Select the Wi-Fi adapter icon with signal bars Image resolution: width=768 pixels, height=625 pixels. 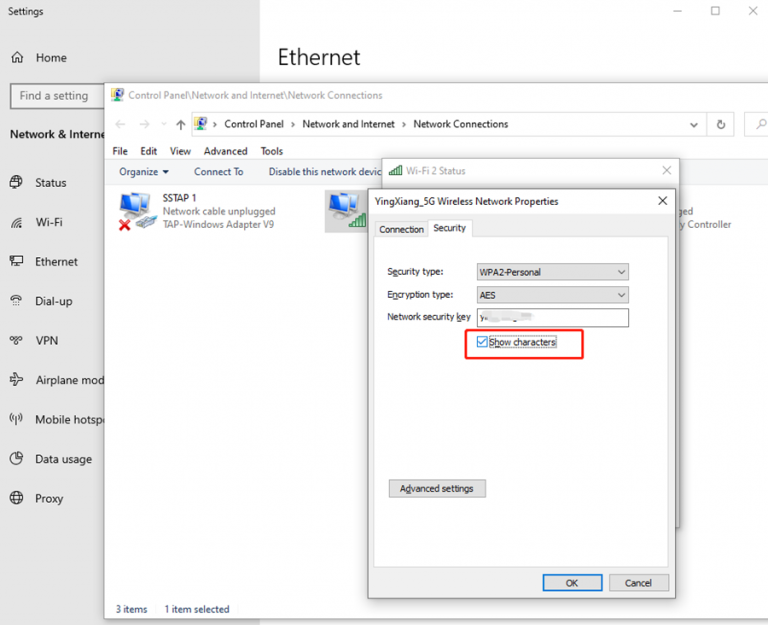point(347,211)
